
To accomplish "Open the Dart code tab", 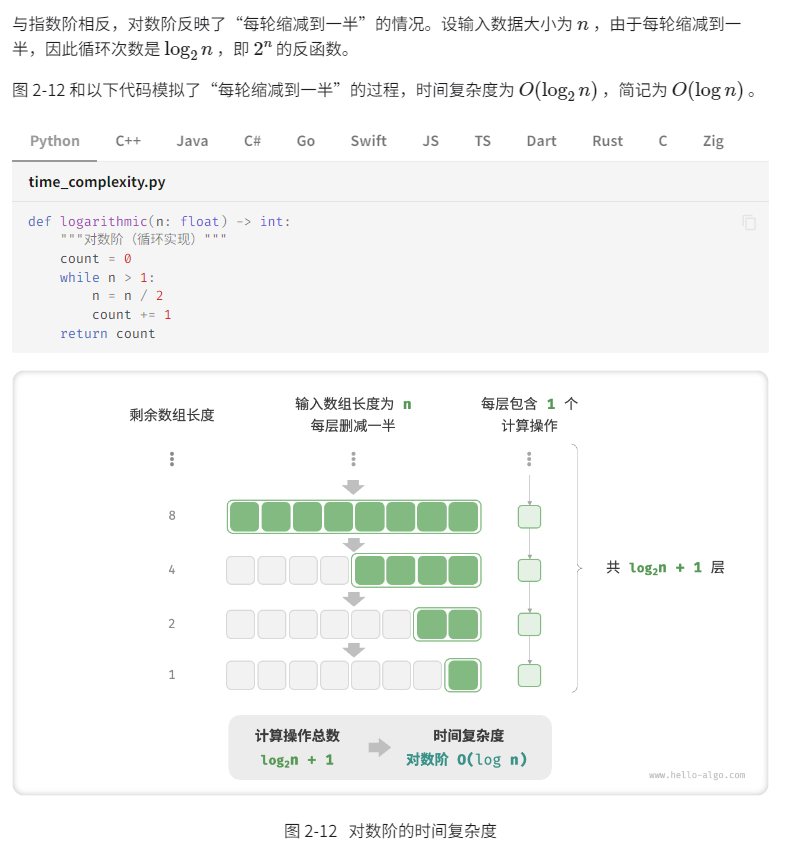I will click(x=541, y=141).
